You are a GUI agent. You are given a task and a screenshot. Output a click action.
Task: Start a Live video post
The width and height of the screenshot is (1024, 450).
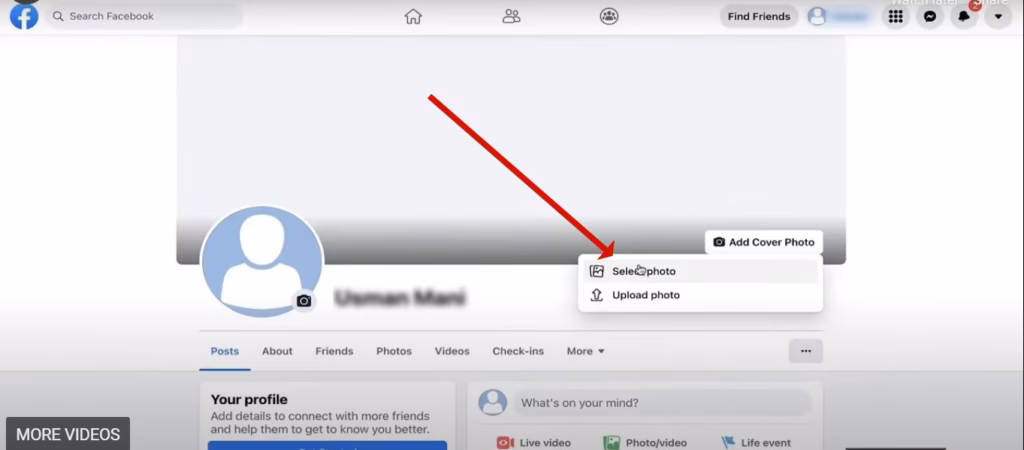pos(534,443)
